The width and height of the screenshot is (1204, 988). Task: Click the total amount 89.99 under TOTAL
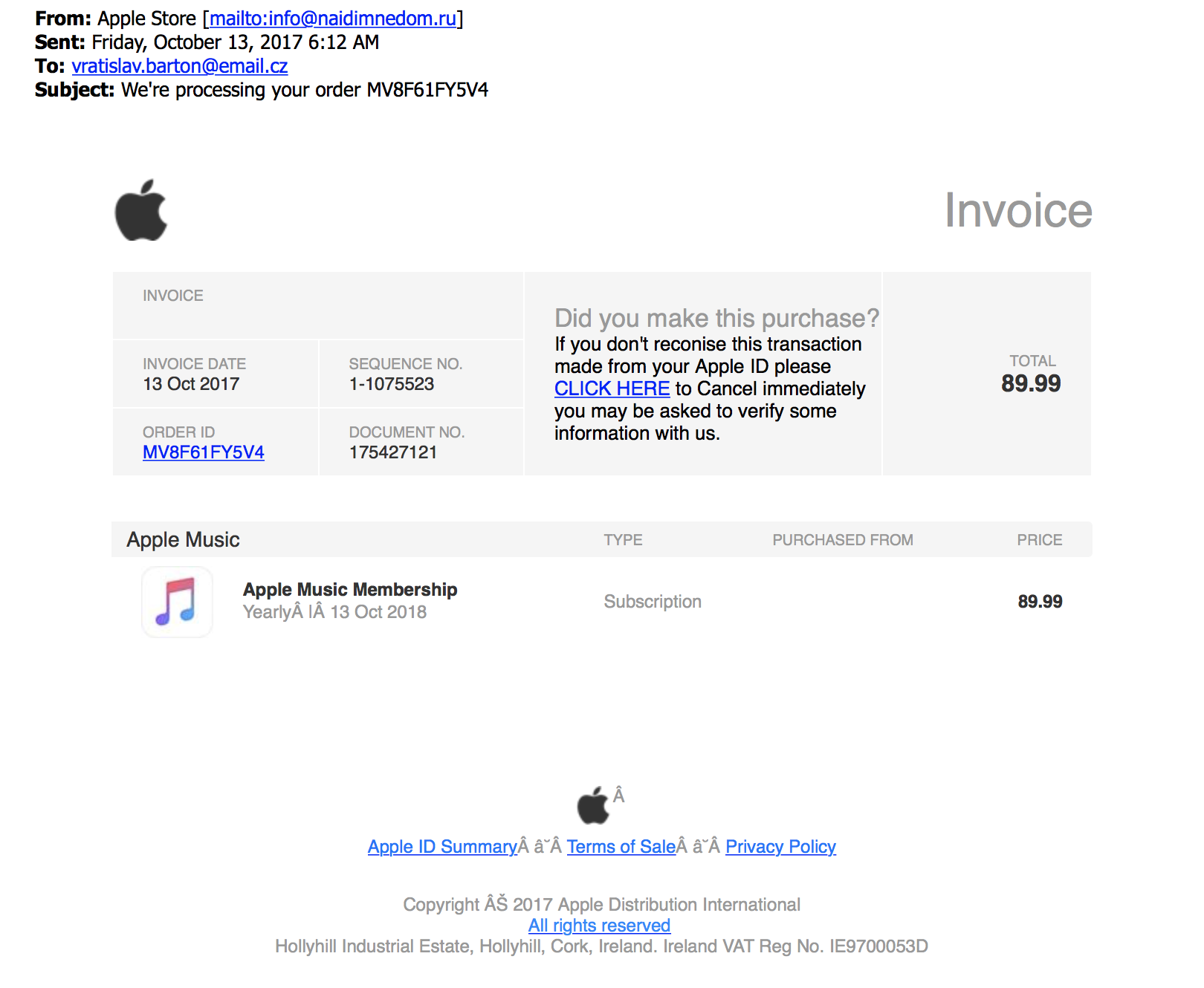click(1031, 383)
